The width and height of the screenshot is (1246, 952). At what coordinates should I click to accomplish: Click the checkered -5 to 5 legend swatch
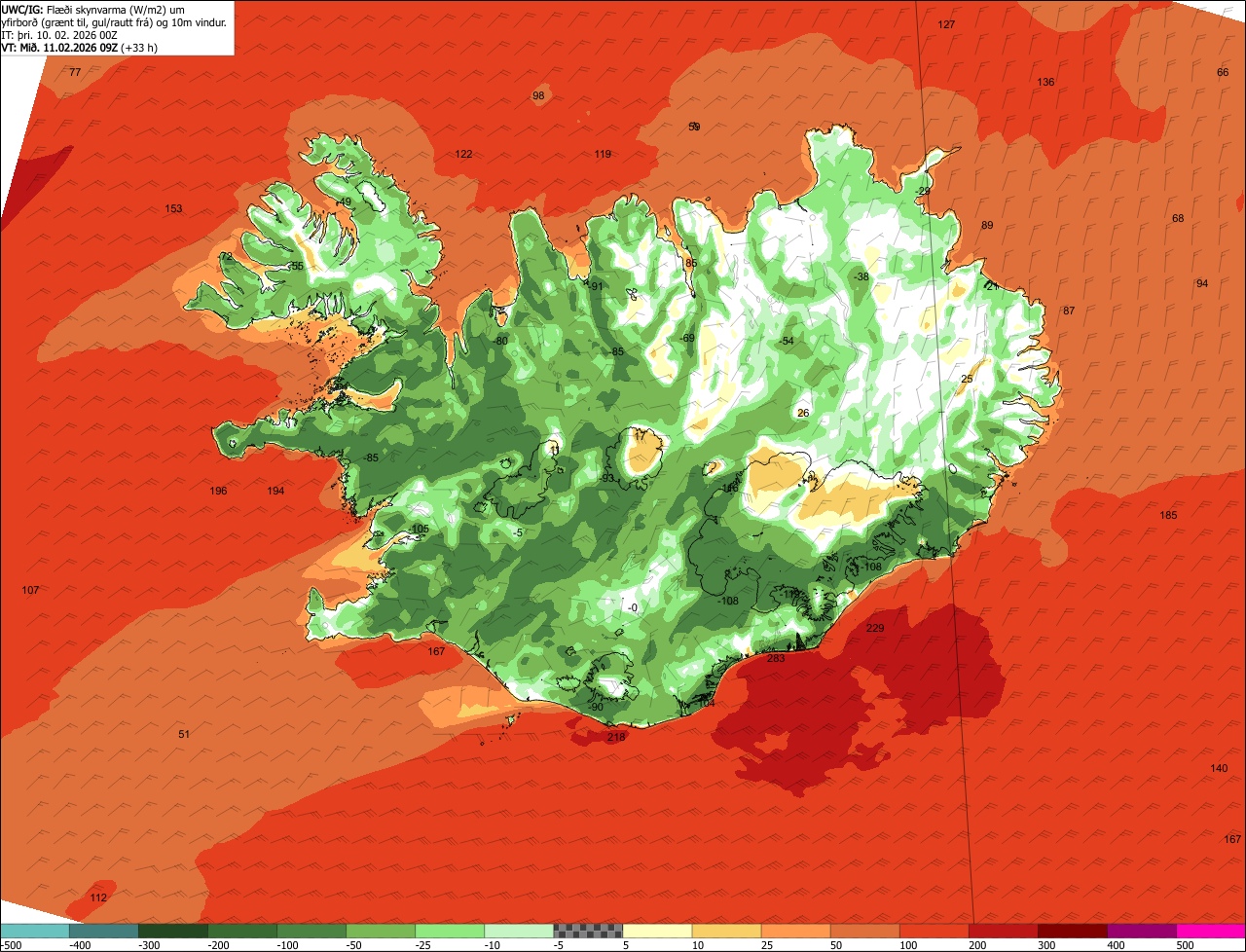coord(588,931)
